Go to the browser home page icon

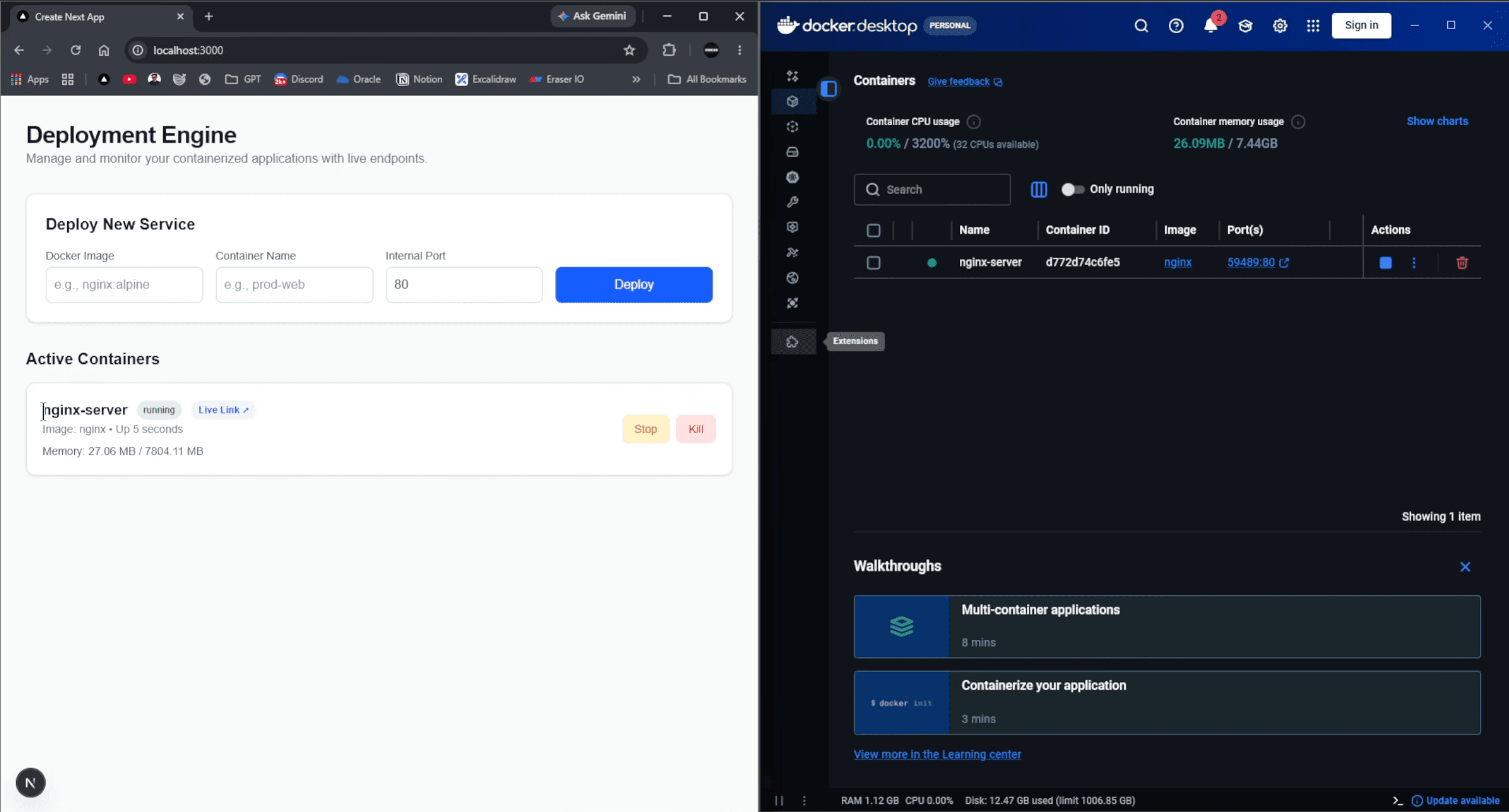[x=104, y=50]
